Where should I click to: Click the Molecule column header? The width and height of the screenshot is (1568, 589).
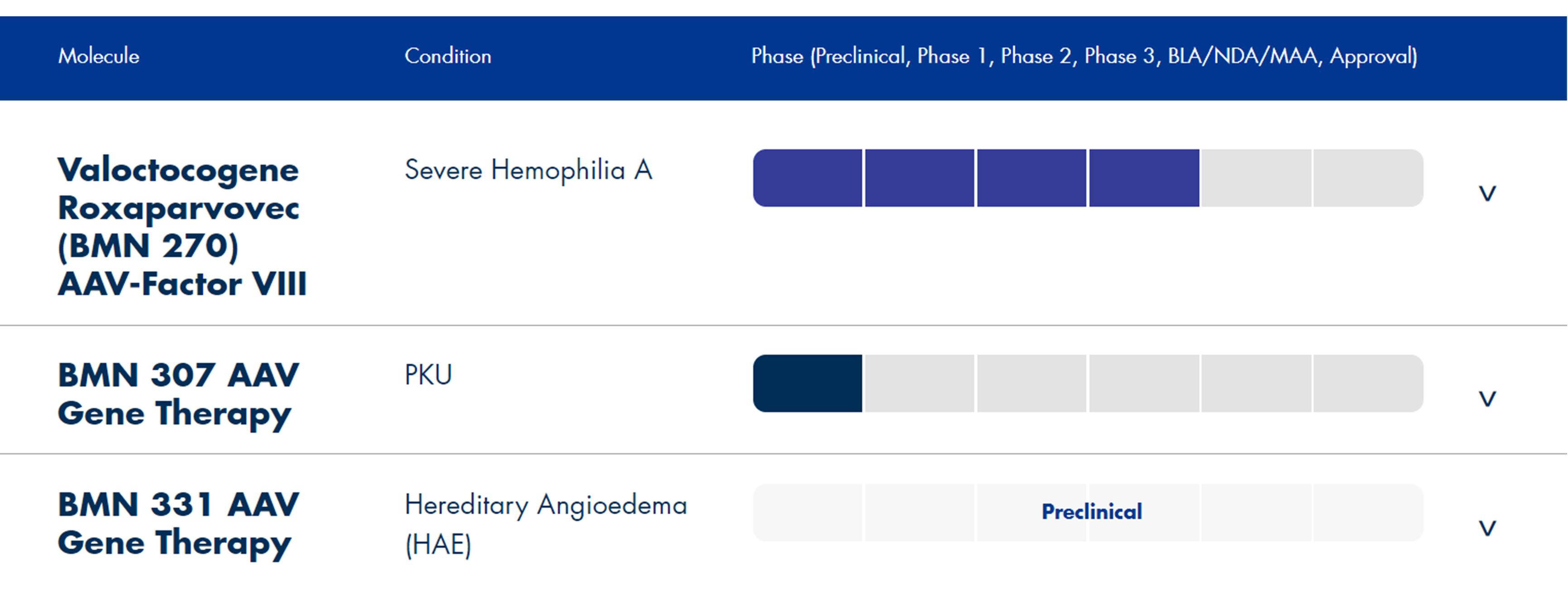pyautogui.click(x=99, y=57)
